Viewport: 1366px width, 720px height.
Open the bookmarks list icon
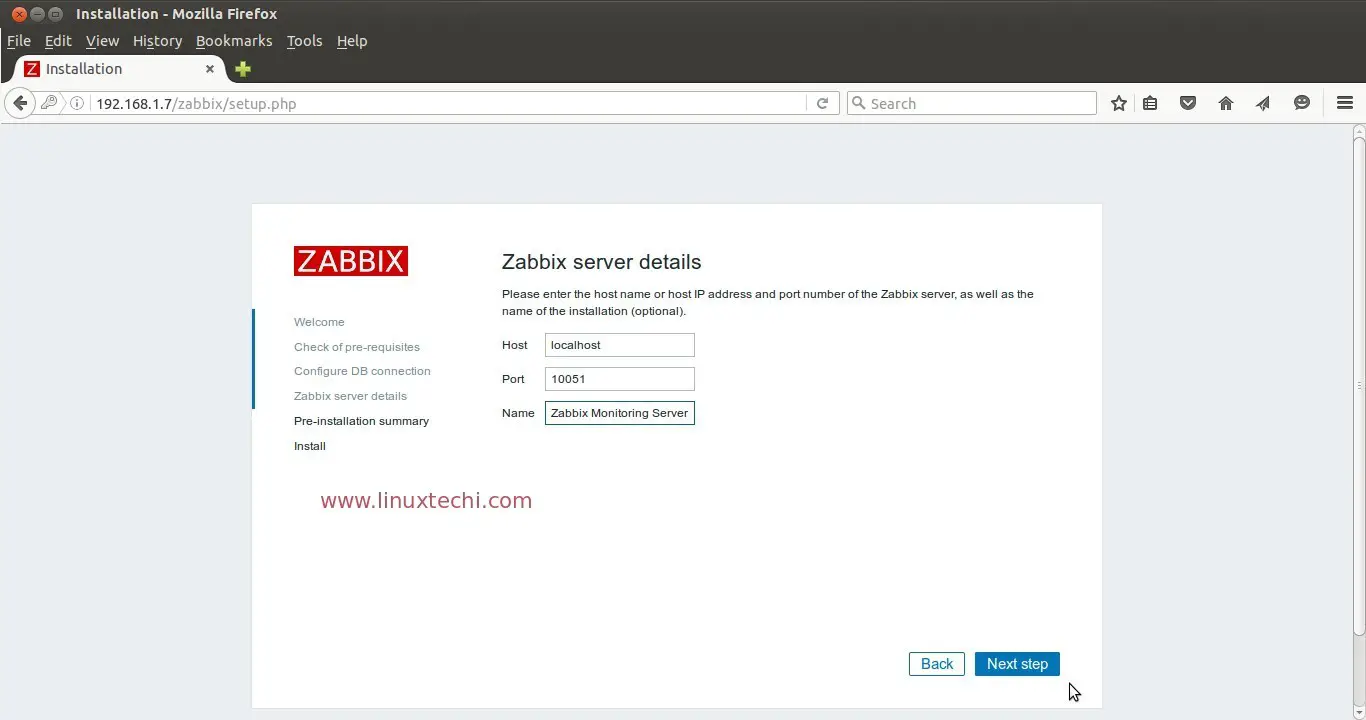[1150, 103]
